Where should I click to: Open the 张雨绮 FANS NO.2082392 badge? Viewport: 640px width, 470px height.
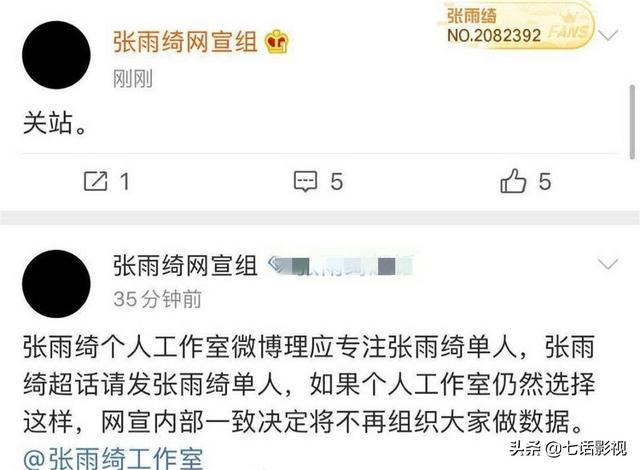[x=516, y=26]
